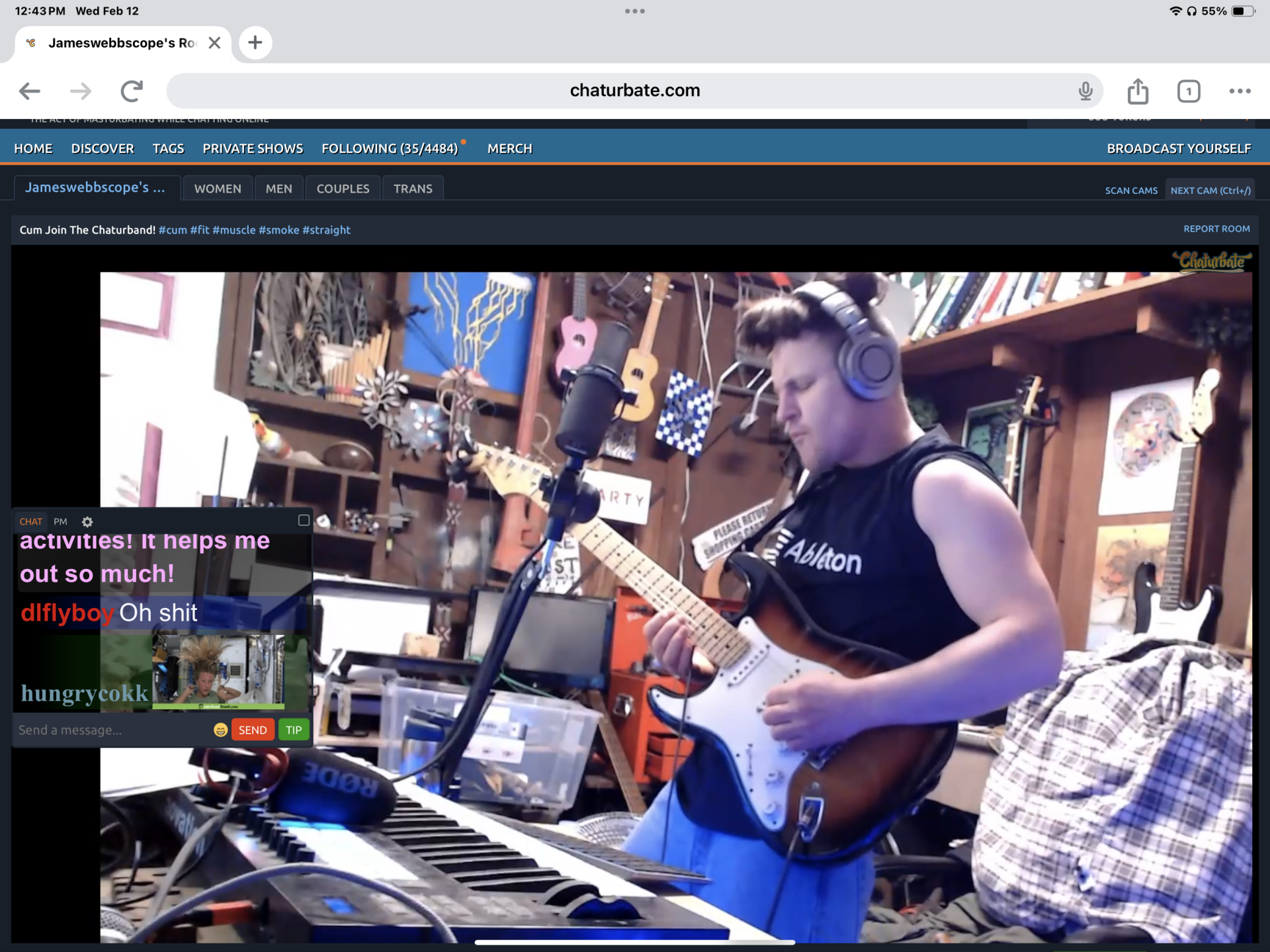
Task: Click the SEND button
Action: pyautogui.click(x=253, y=730)
